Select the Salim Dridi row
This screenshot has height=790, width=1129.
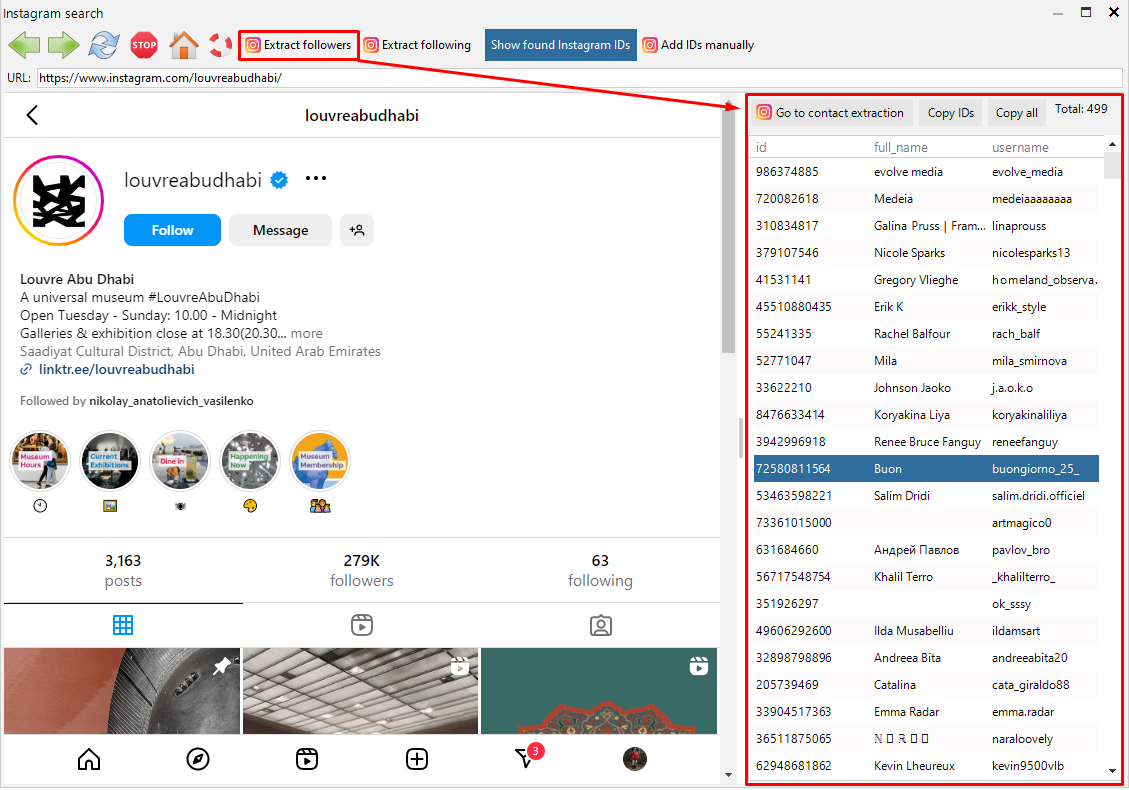pyautogui.click(x=926, y=496)
